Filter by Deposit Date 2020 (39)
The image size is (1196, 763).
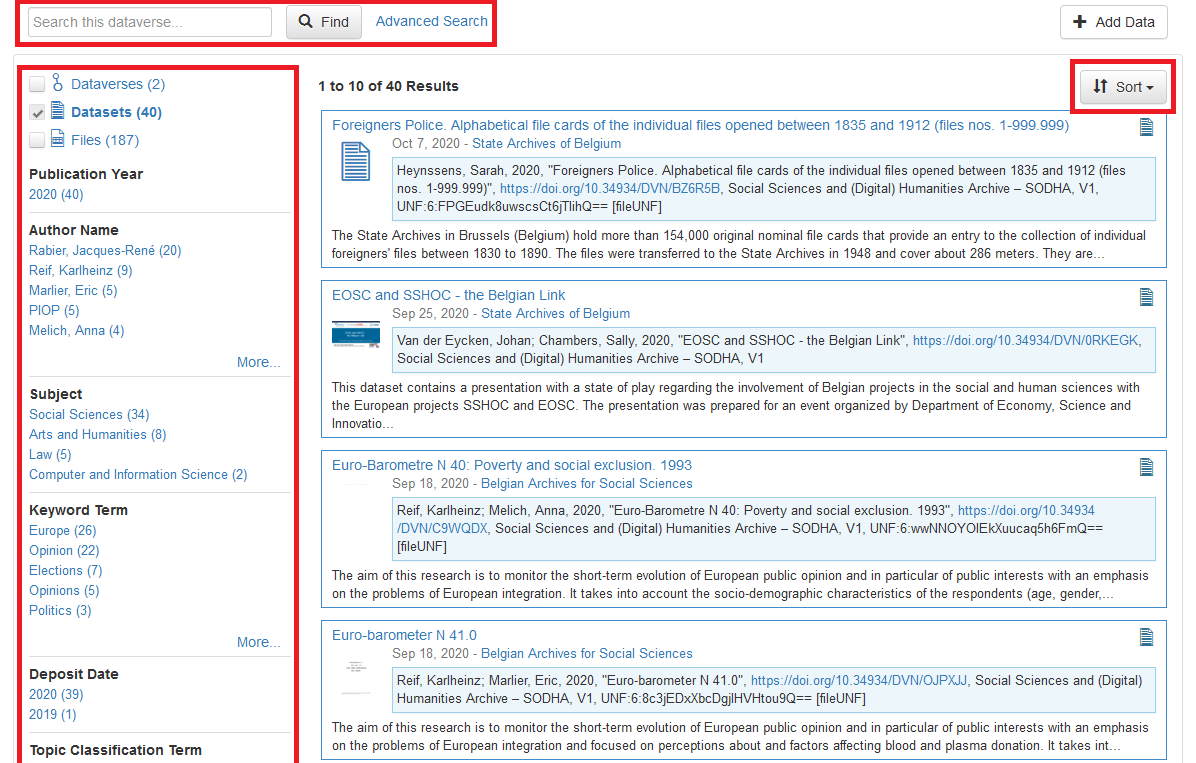(x=56, y=694)
